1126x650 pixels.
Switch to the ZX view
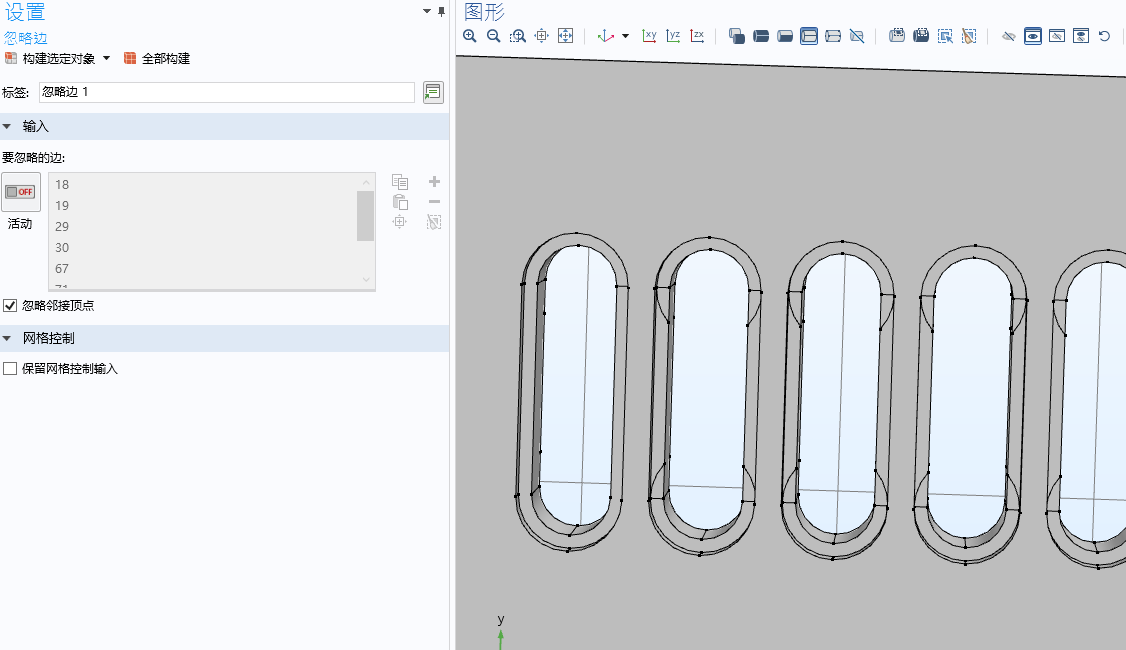697,36
